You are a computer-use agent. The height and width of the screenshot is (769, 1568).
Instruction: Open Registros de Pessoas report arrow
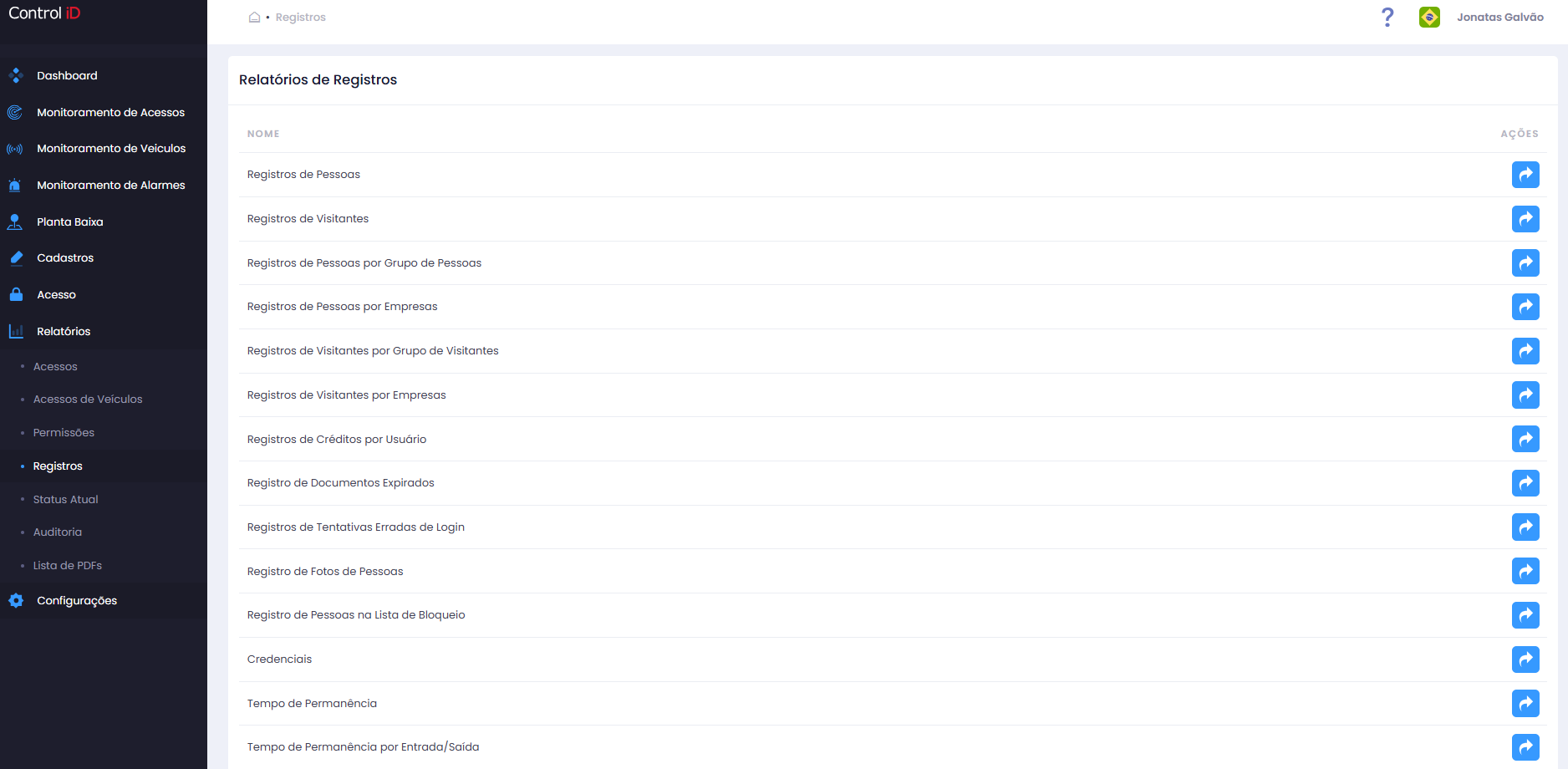point(1525,175)
